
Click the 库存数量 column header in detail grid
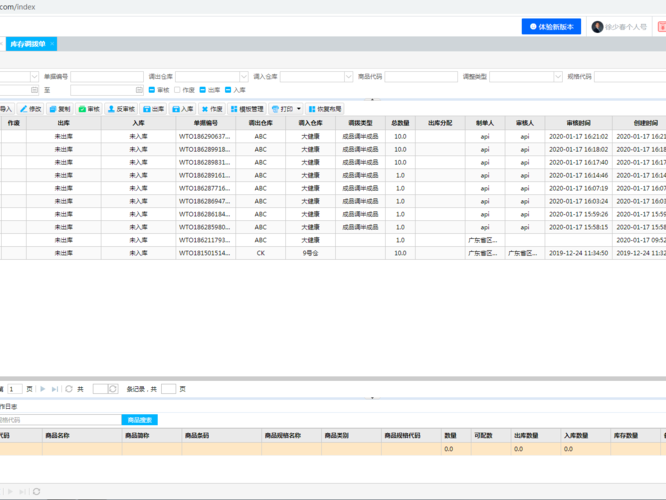tap(635, 435)
